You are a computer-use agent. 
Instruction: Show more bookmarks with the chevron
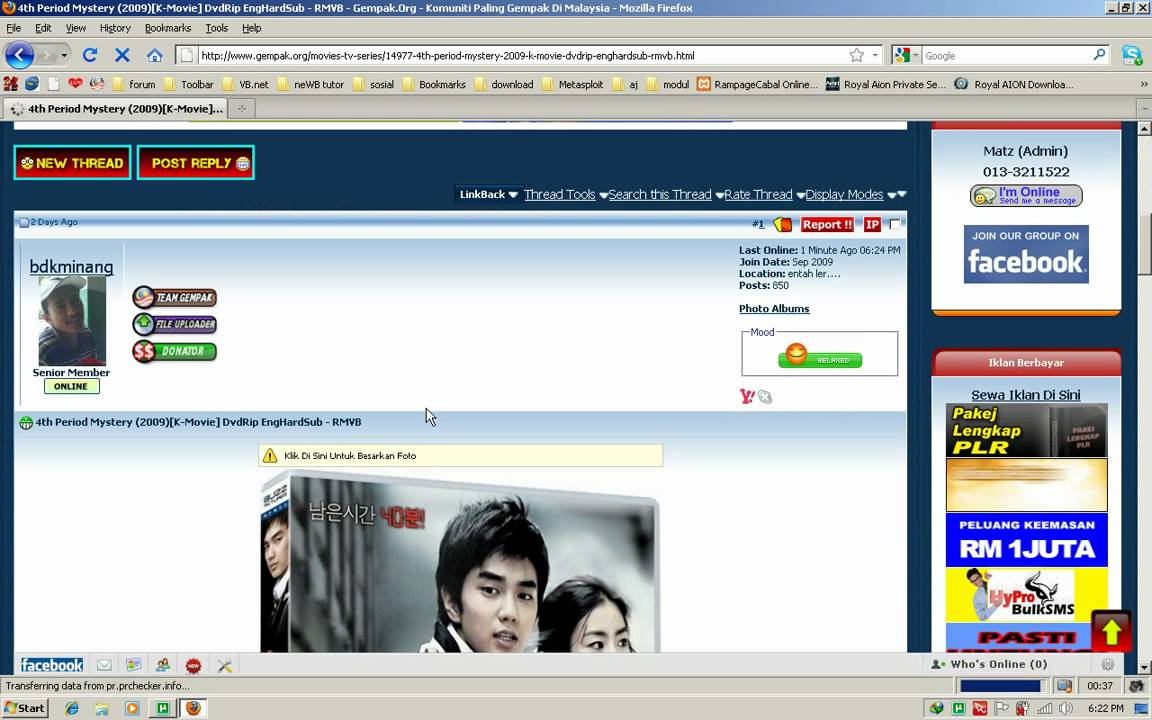[x=1143, y=84]
